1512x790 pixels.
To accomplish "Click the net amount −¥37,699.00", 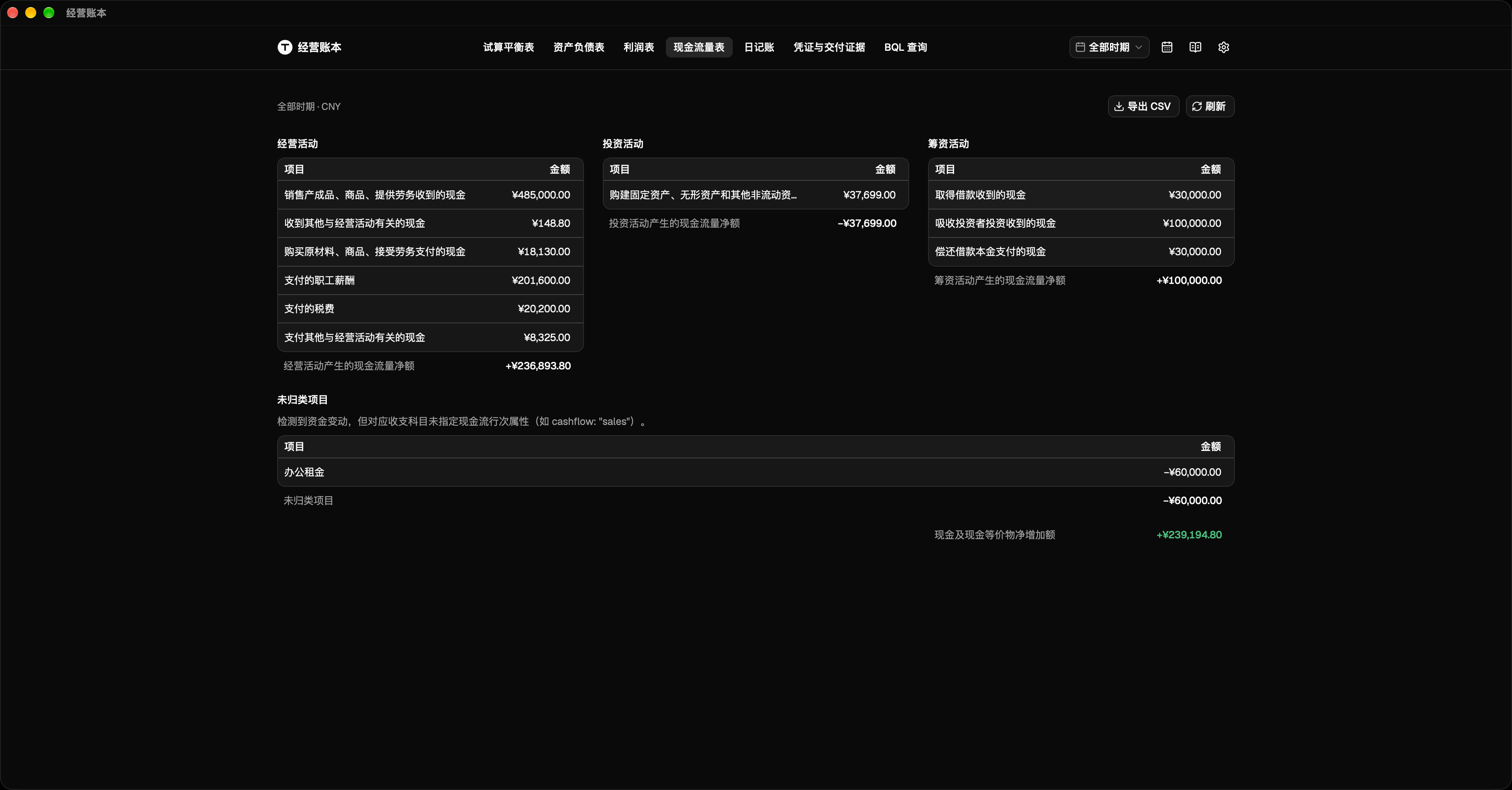I will point(867,223).
